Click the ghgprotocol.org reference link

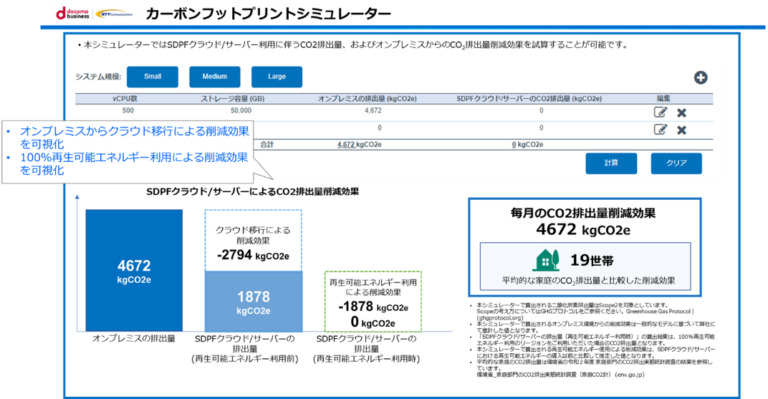click(500, 318)
